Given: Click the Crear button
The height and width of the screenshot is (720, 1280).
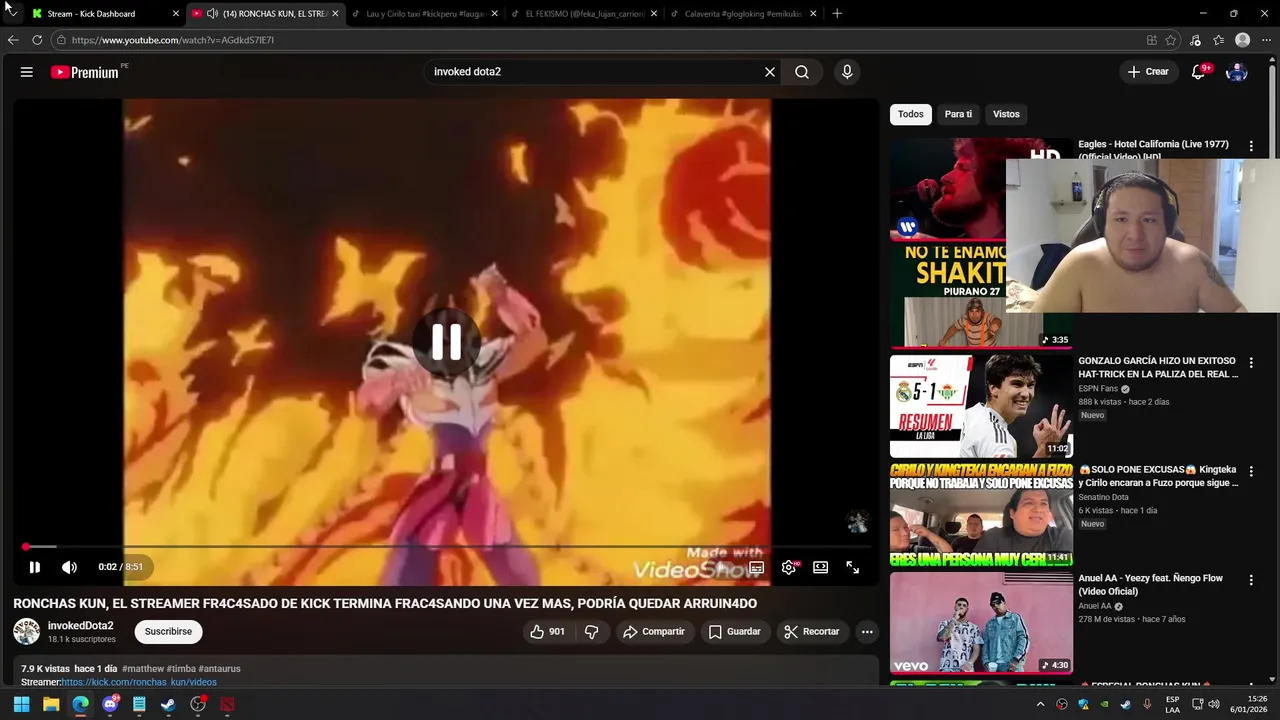Looking at the screenshot, I should 1148,72.
